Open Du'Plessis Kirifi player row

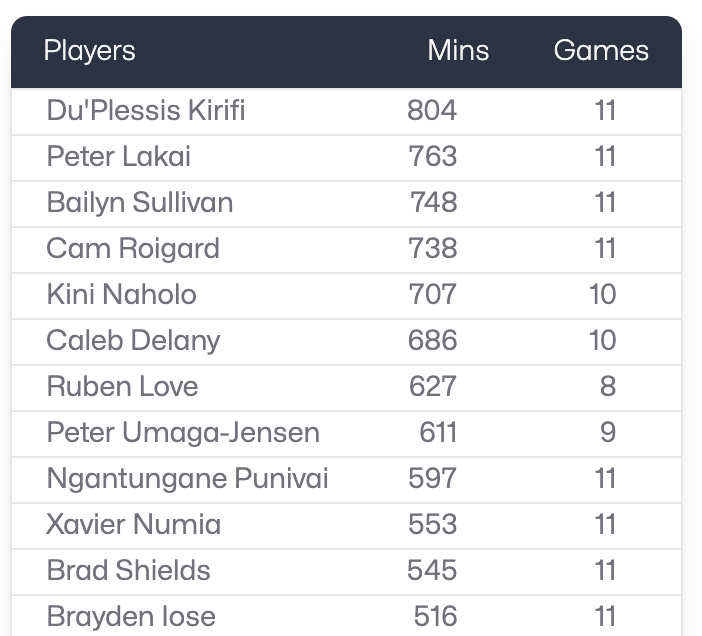pos(146,110)
